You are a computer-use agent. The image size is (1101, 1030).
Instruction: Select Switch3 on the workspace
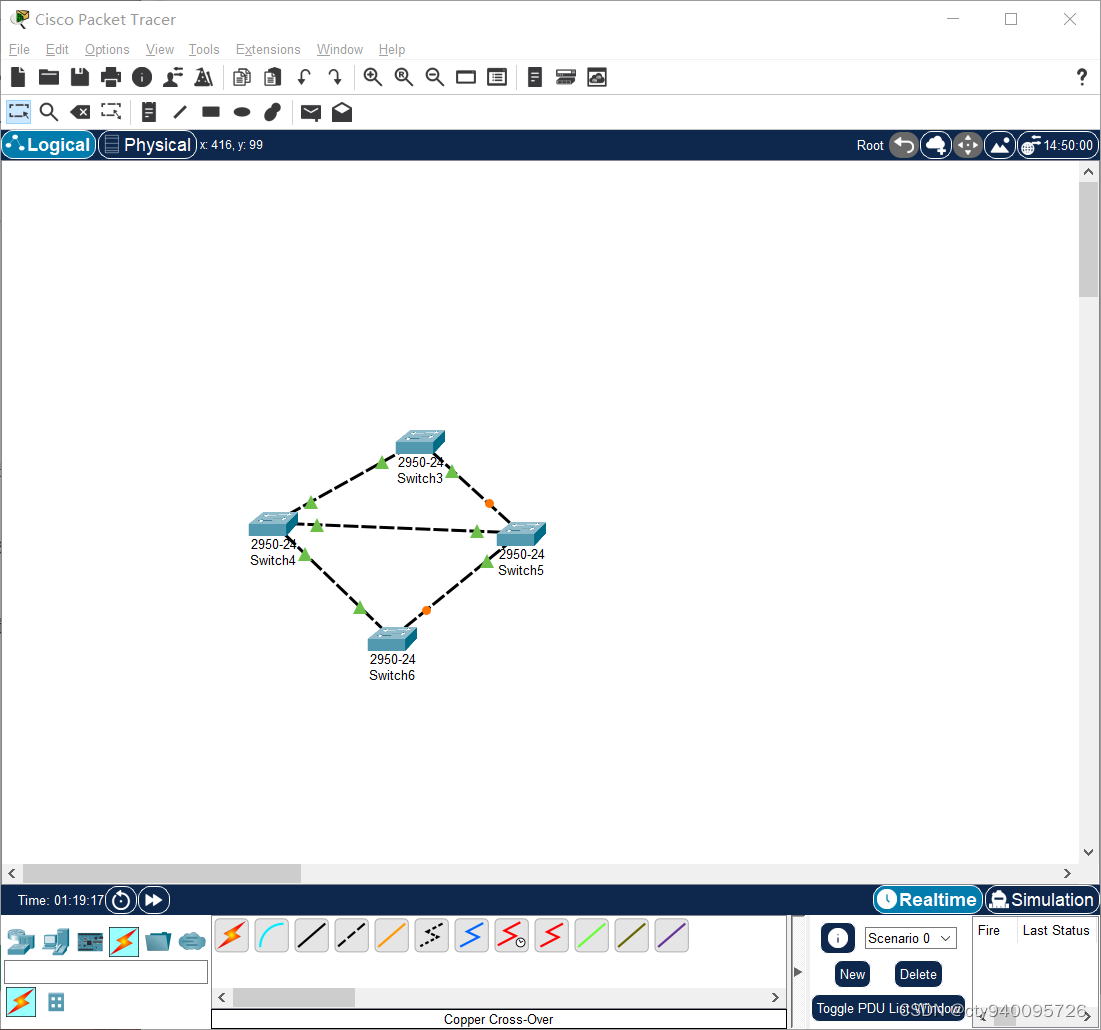[x=420, y=443]
